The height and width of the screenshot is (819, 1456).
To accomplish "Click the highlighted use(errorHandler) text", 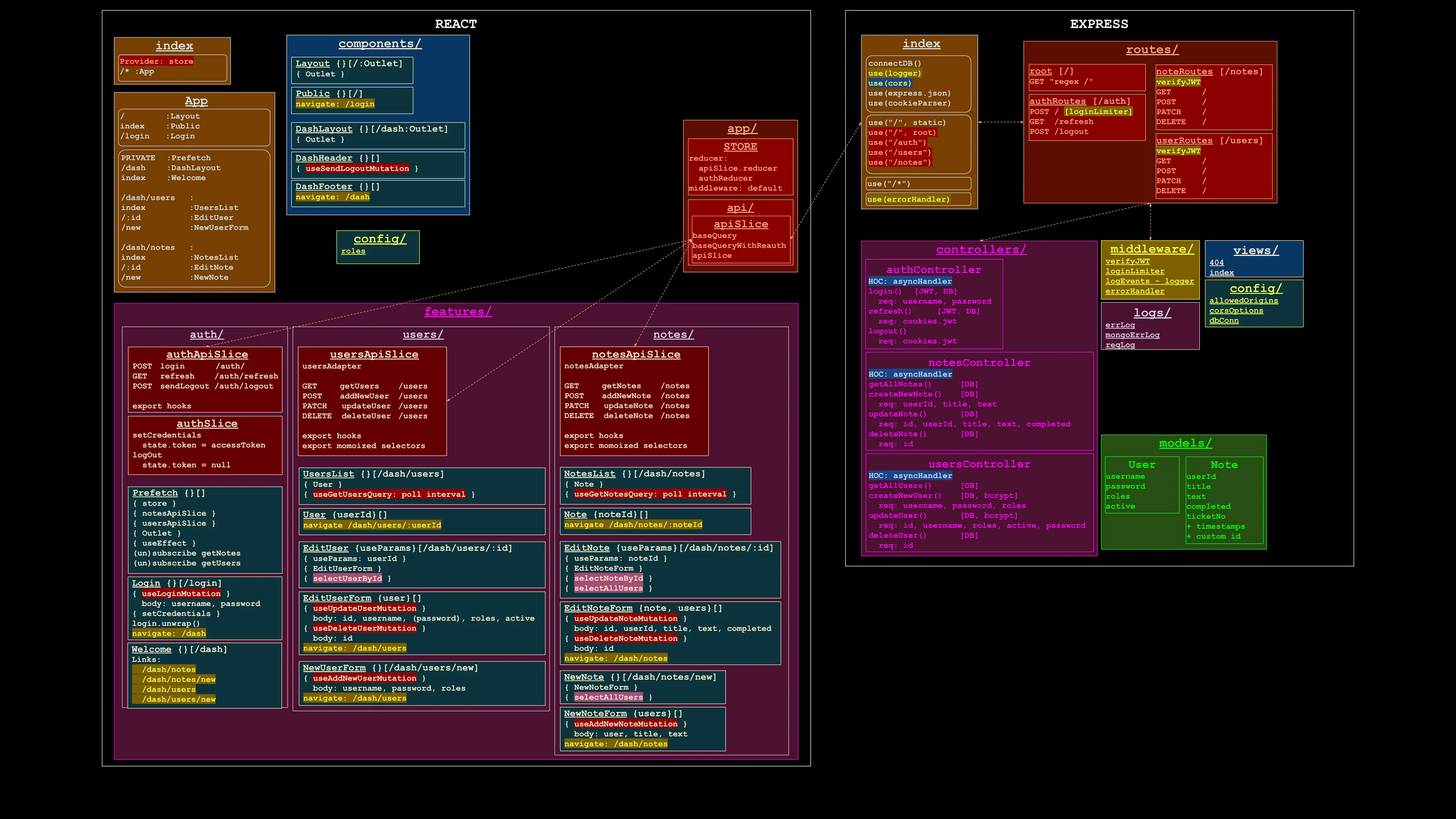I will (x=908, y=200).
